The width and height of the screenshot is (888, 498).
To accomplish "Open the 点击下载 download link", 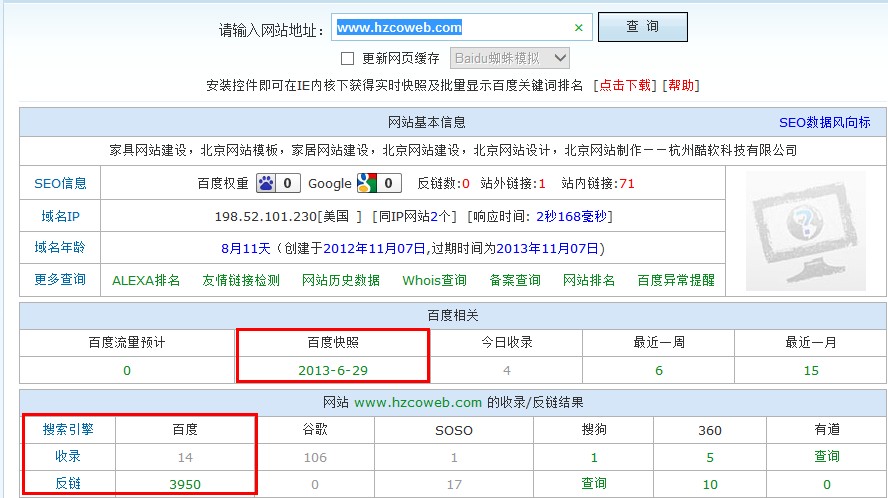I will tap(625, 86).
